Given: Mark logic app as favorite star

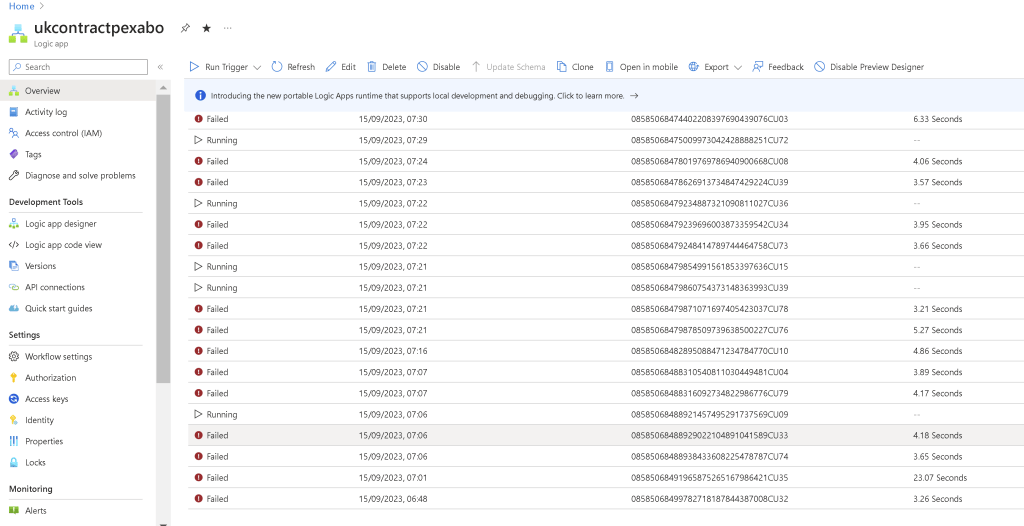Looking at the screenshot, I should click(206, 28).
